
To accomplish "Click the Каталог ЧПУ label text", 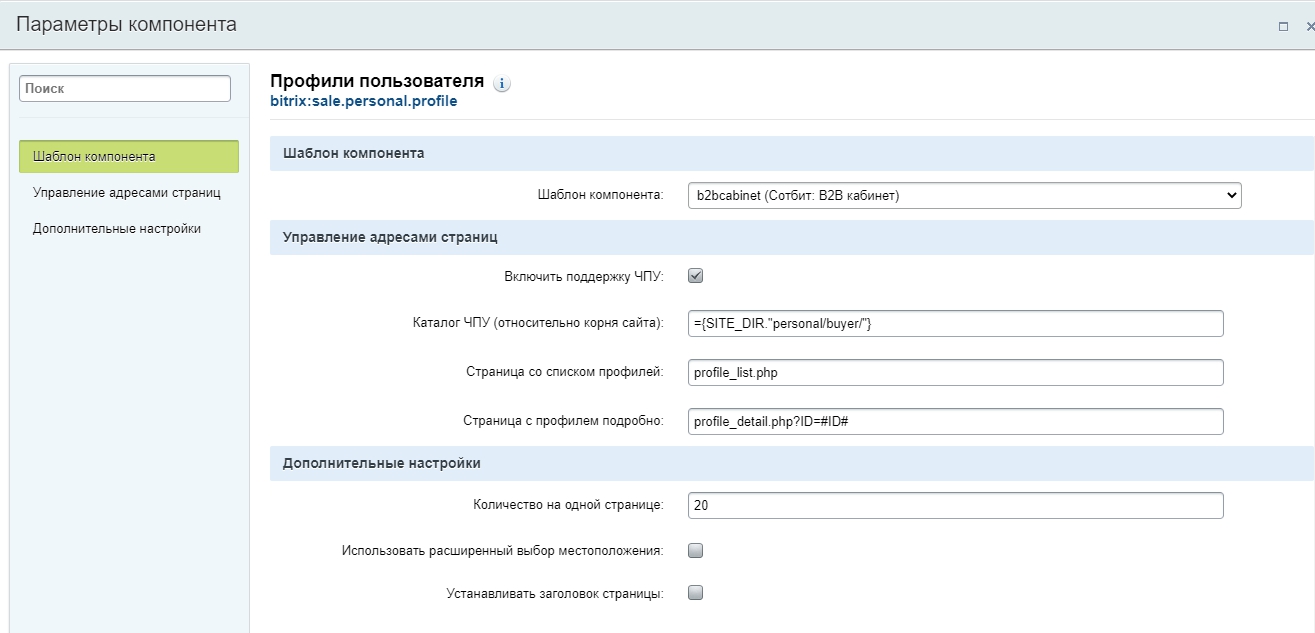I will [538, 323].
